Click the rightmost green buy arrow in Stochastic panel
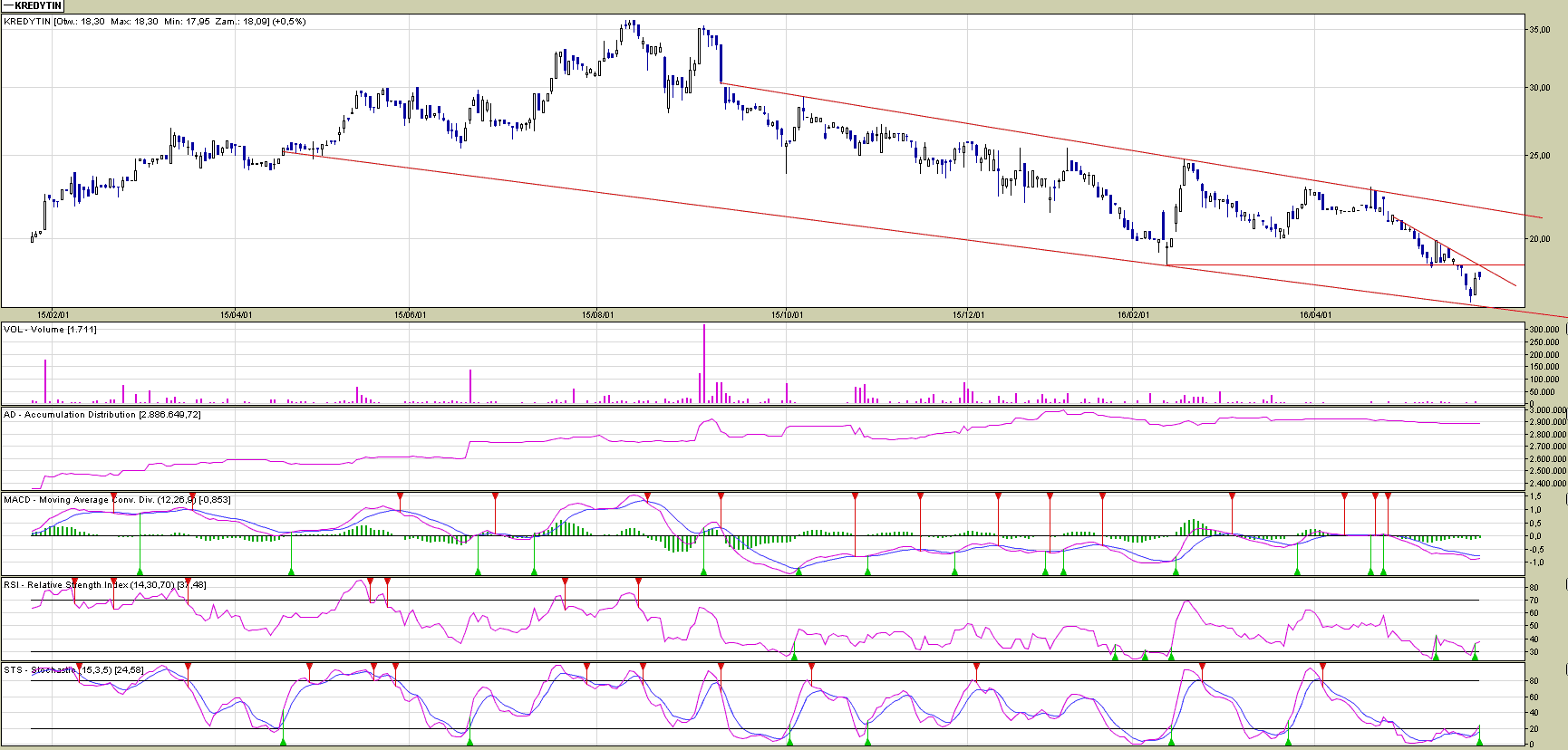Image resolution: width=1568 pixels, height=750 pixels. (x=1478, y=740)
